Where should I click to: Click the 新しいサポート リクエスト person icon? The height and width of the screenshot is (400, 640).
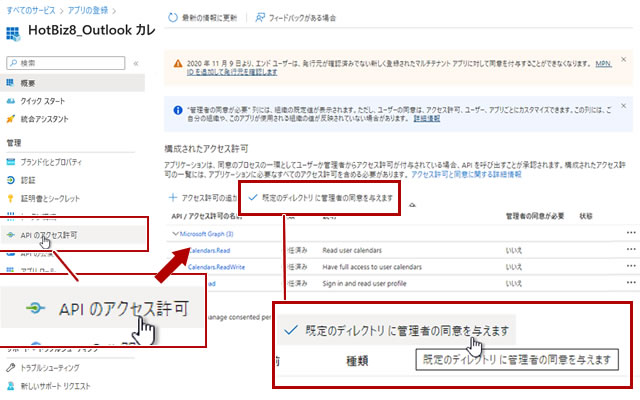11,386
